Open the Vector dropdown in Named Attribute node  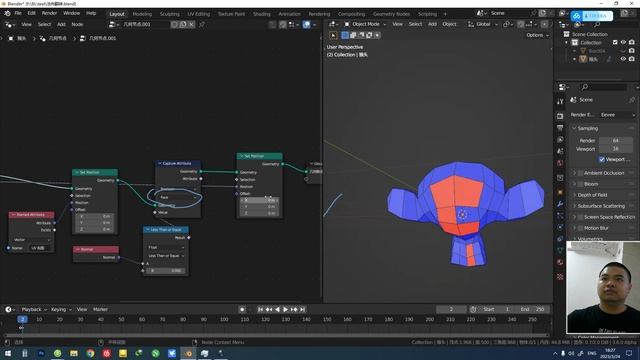(32, 240)
